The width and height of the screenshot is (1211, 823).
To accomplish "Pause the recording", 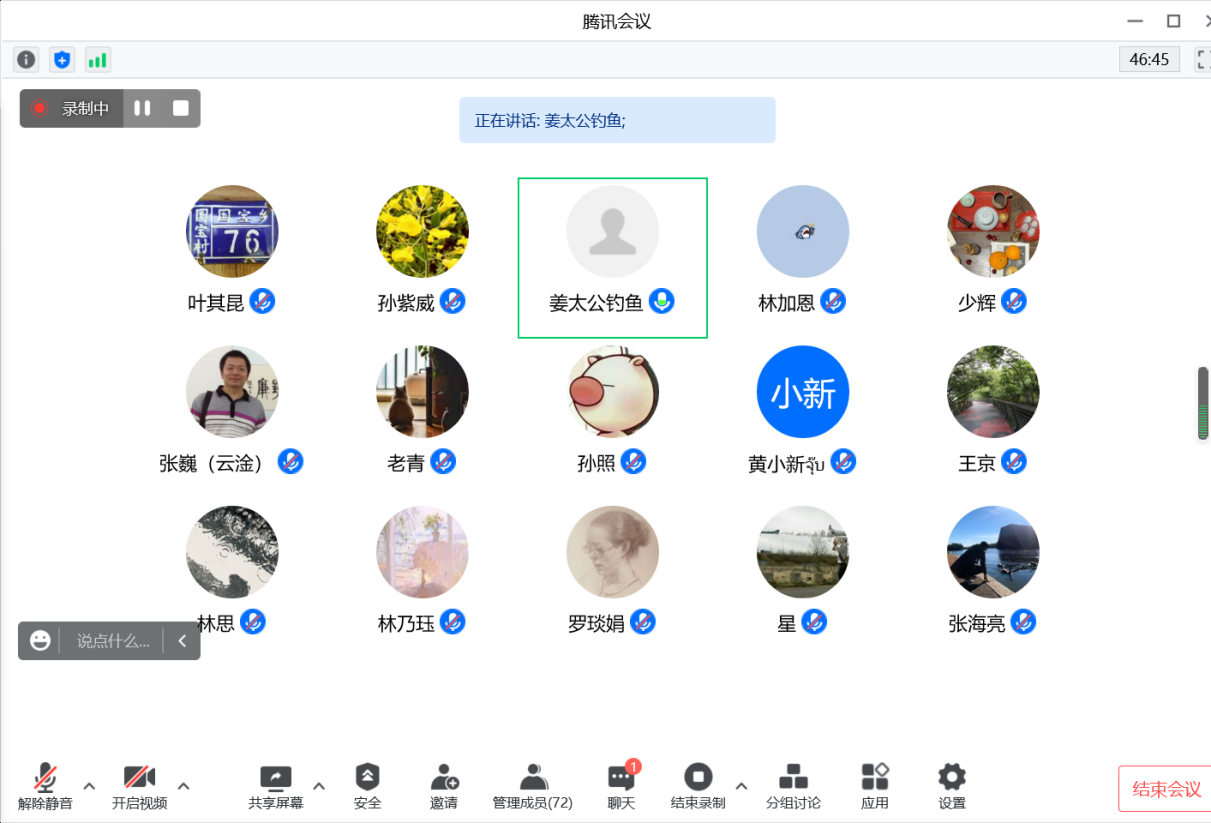I will click(x=142, y=108).
